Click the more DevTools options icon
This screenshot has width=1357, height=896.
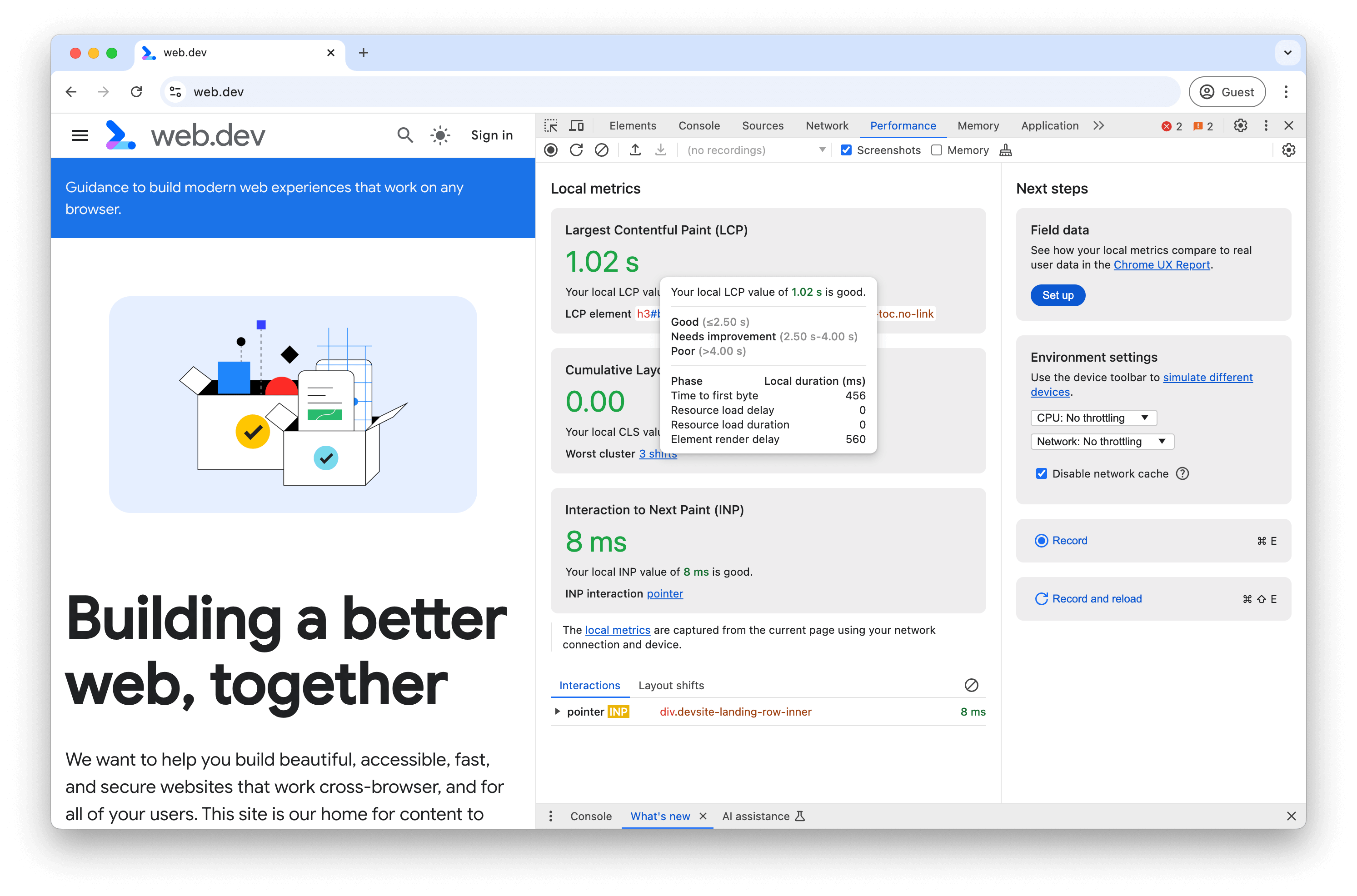coord(1266,125)
